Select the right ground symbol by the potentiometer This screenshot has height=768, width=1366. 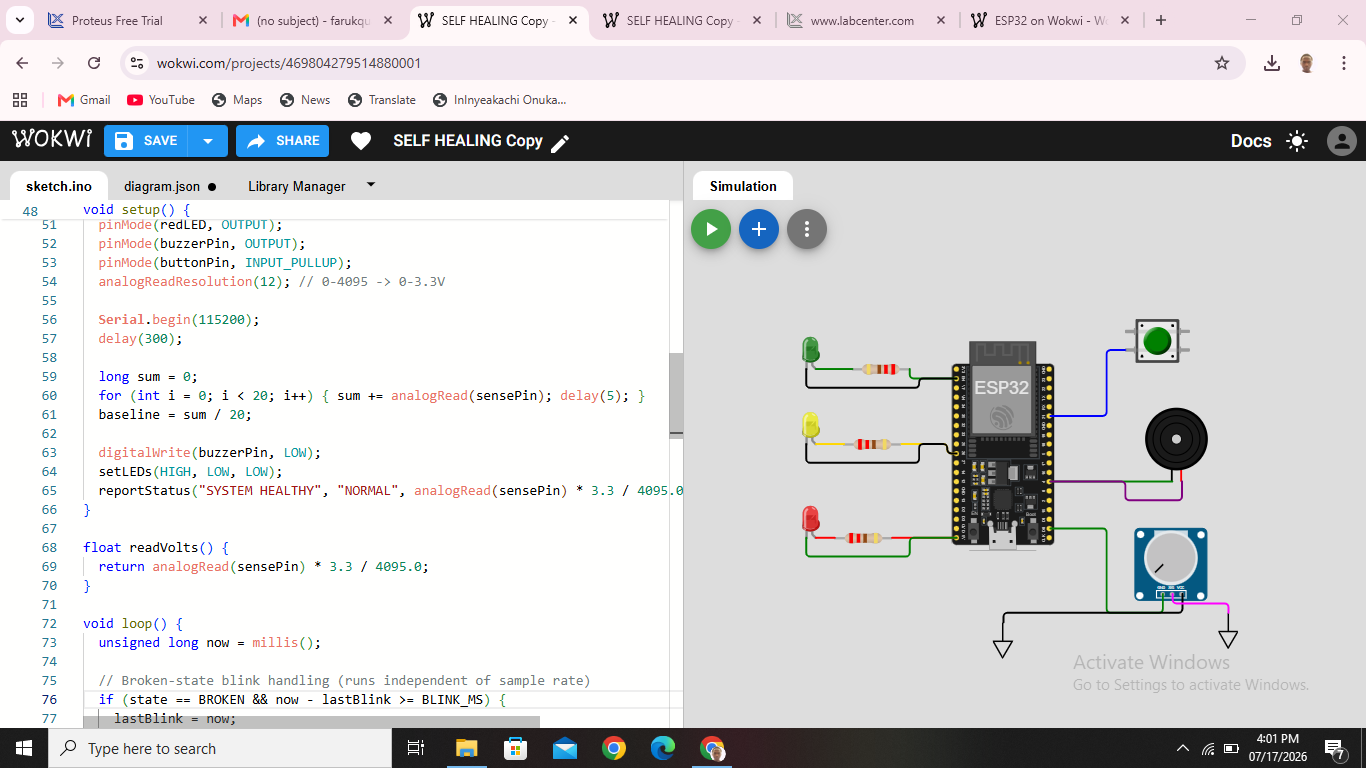(1228, 638)
